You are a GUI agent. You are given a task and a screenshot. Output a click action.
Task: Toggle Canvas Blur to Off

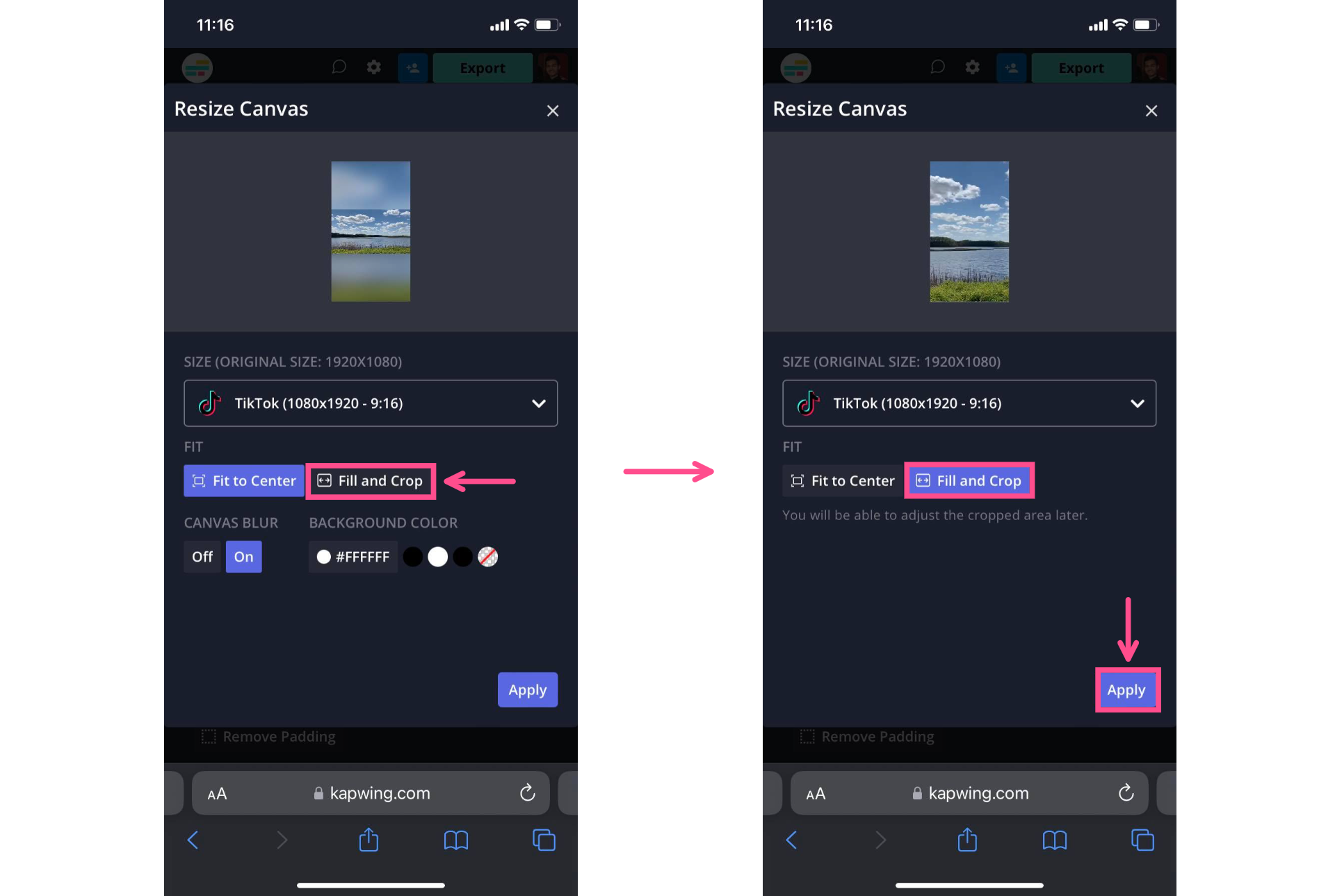202,556
